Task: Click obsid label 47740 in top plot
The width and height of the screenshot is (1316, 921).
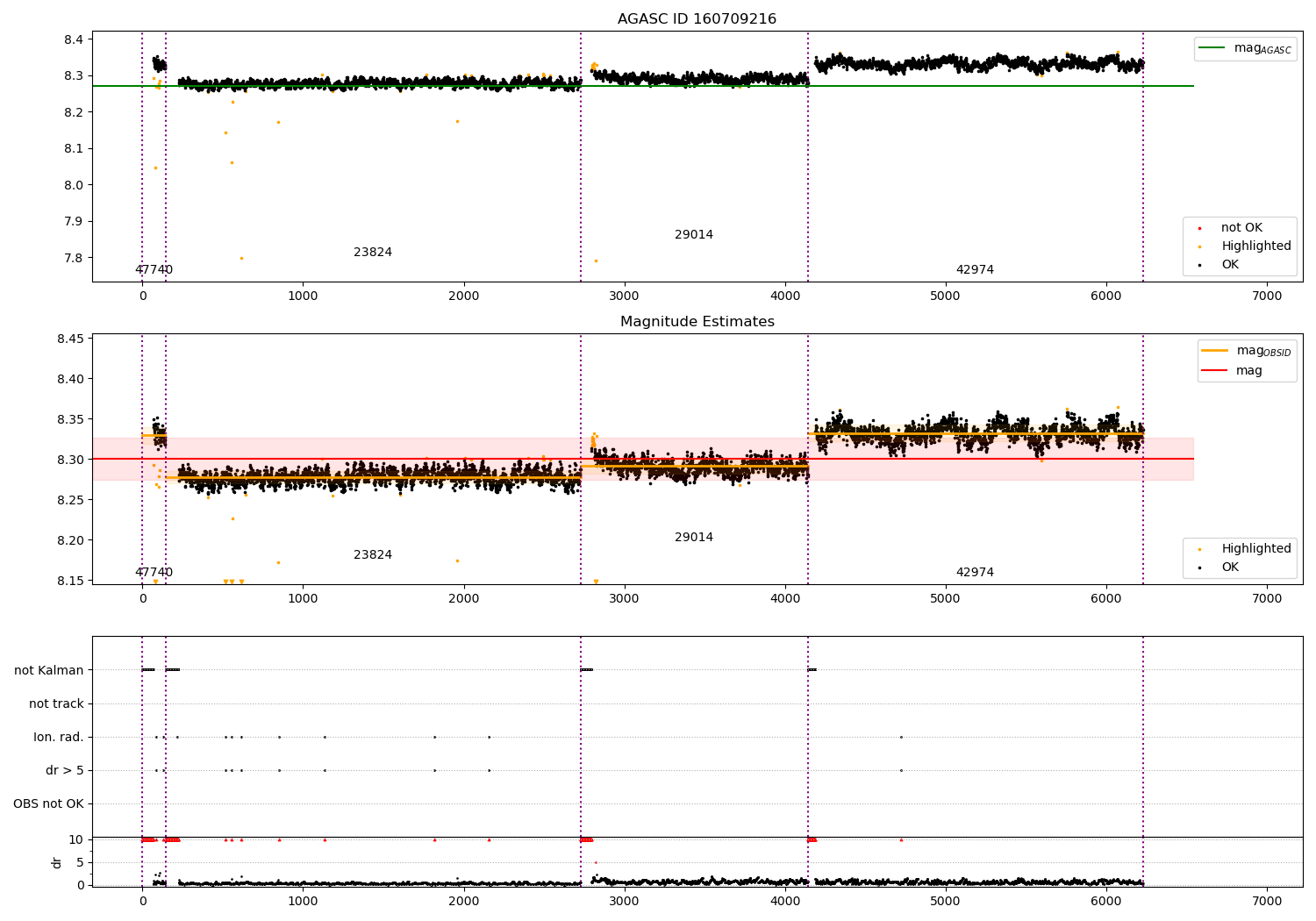Action: click(x=154, y=270)
